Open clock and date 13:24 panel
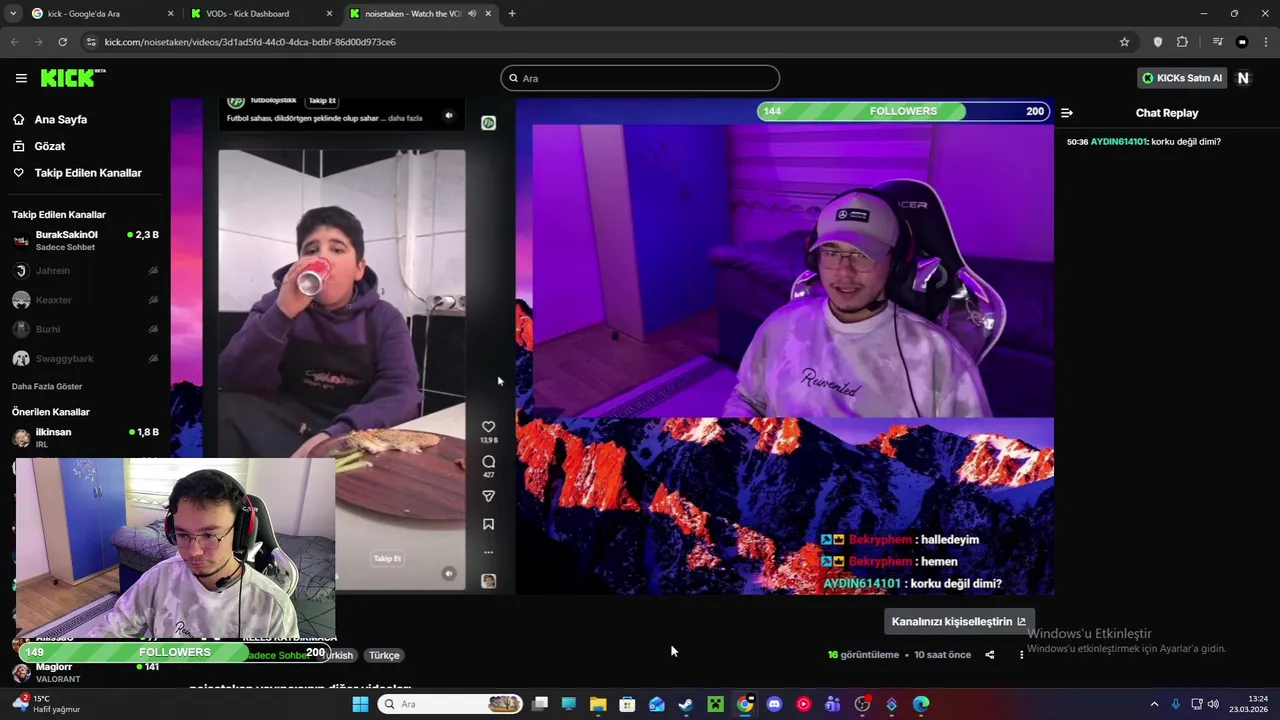 (x=1250, y=704)
